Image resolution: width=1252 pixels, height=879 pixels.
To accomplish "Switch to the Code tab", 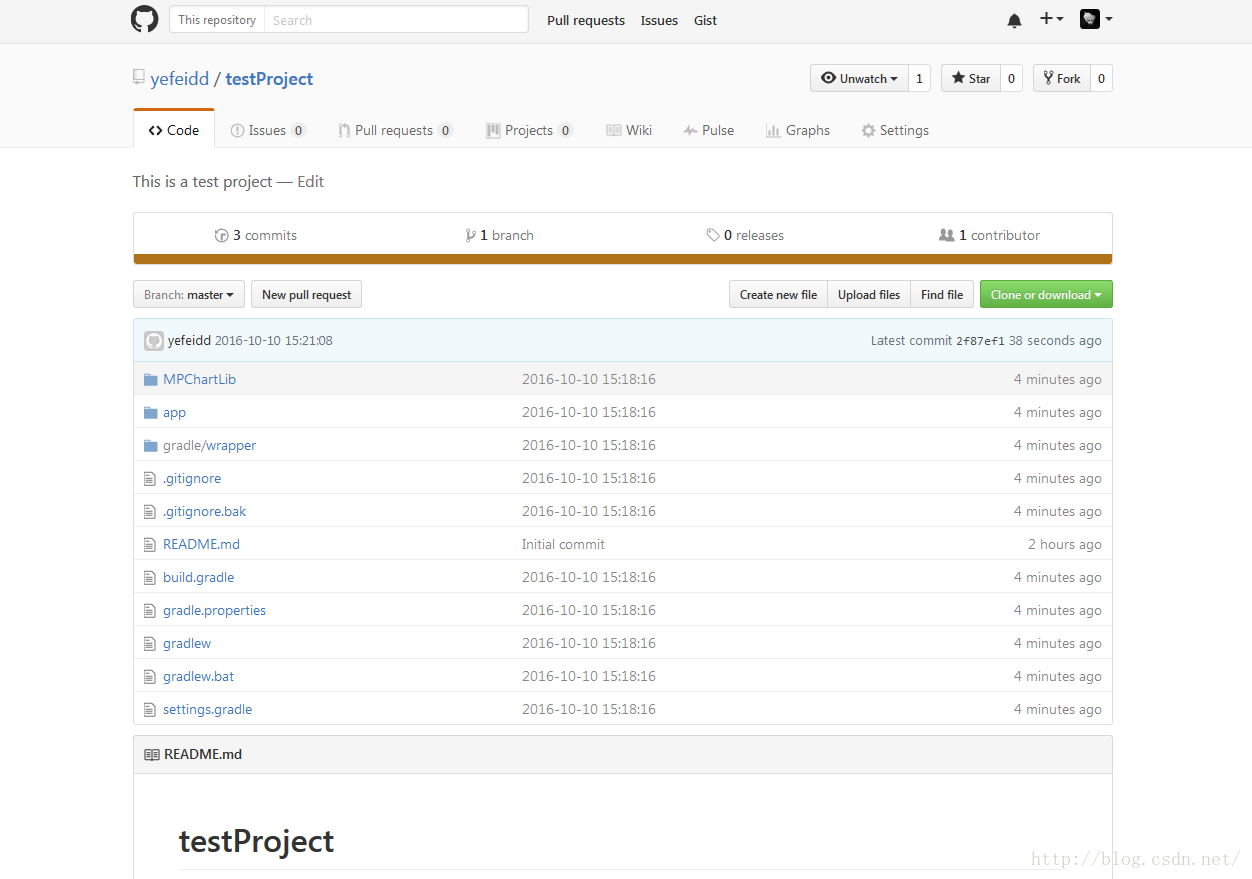I will [174, 130].
